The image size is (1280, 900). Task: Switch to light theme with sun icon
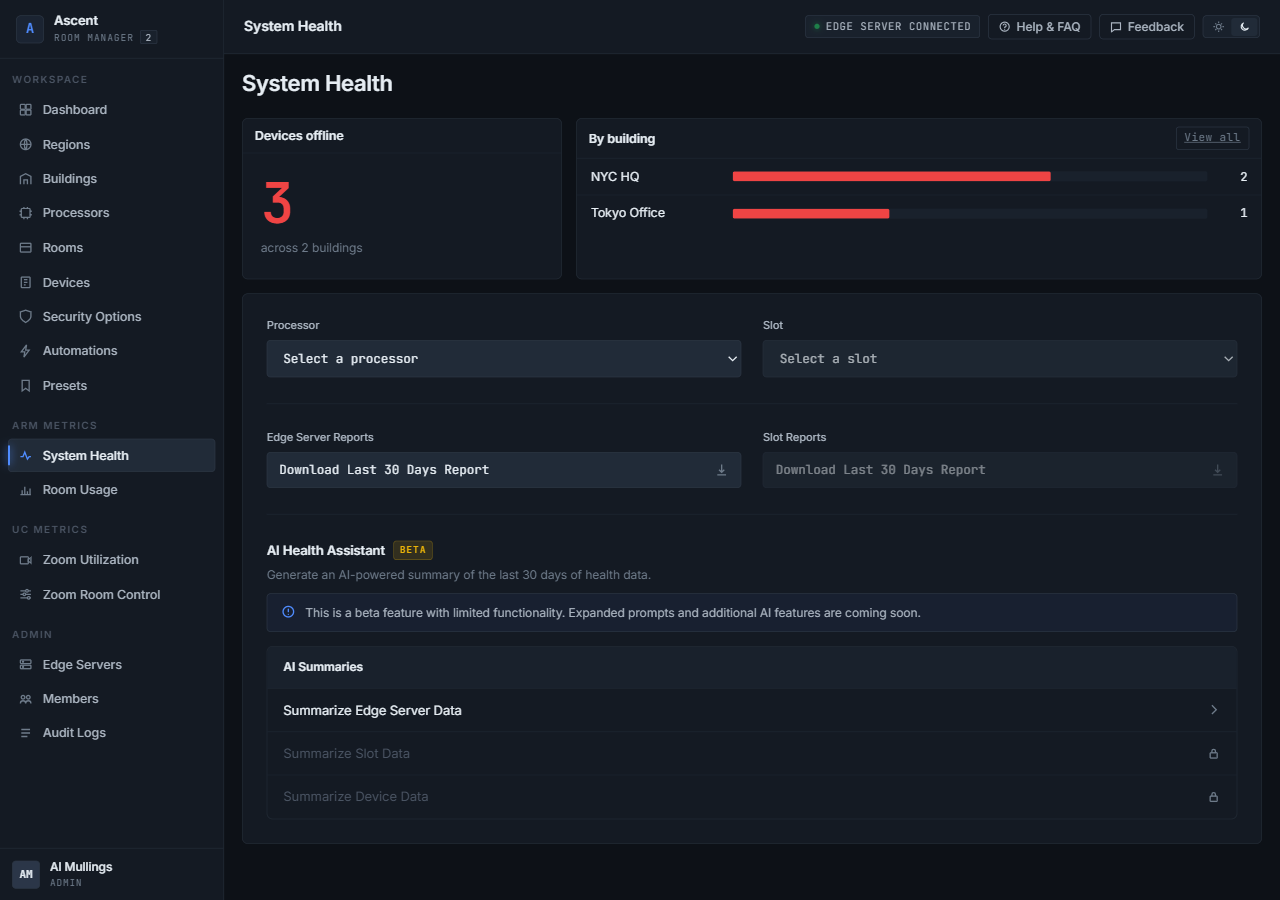click(1218, 27)
